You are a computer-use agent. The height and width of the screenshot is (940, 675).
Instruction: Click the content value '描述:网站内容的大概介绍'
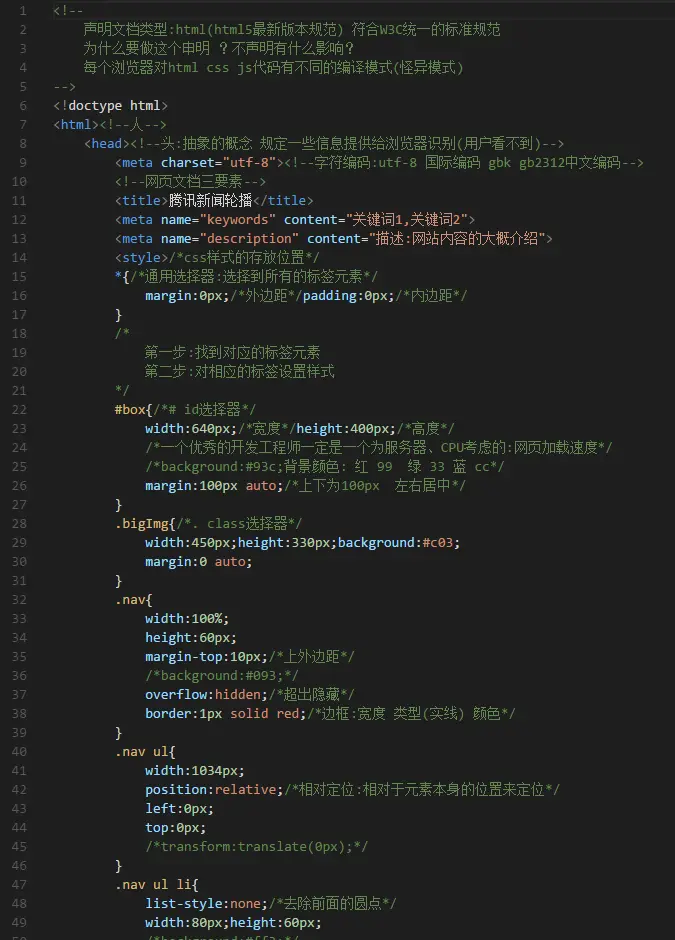457,239
